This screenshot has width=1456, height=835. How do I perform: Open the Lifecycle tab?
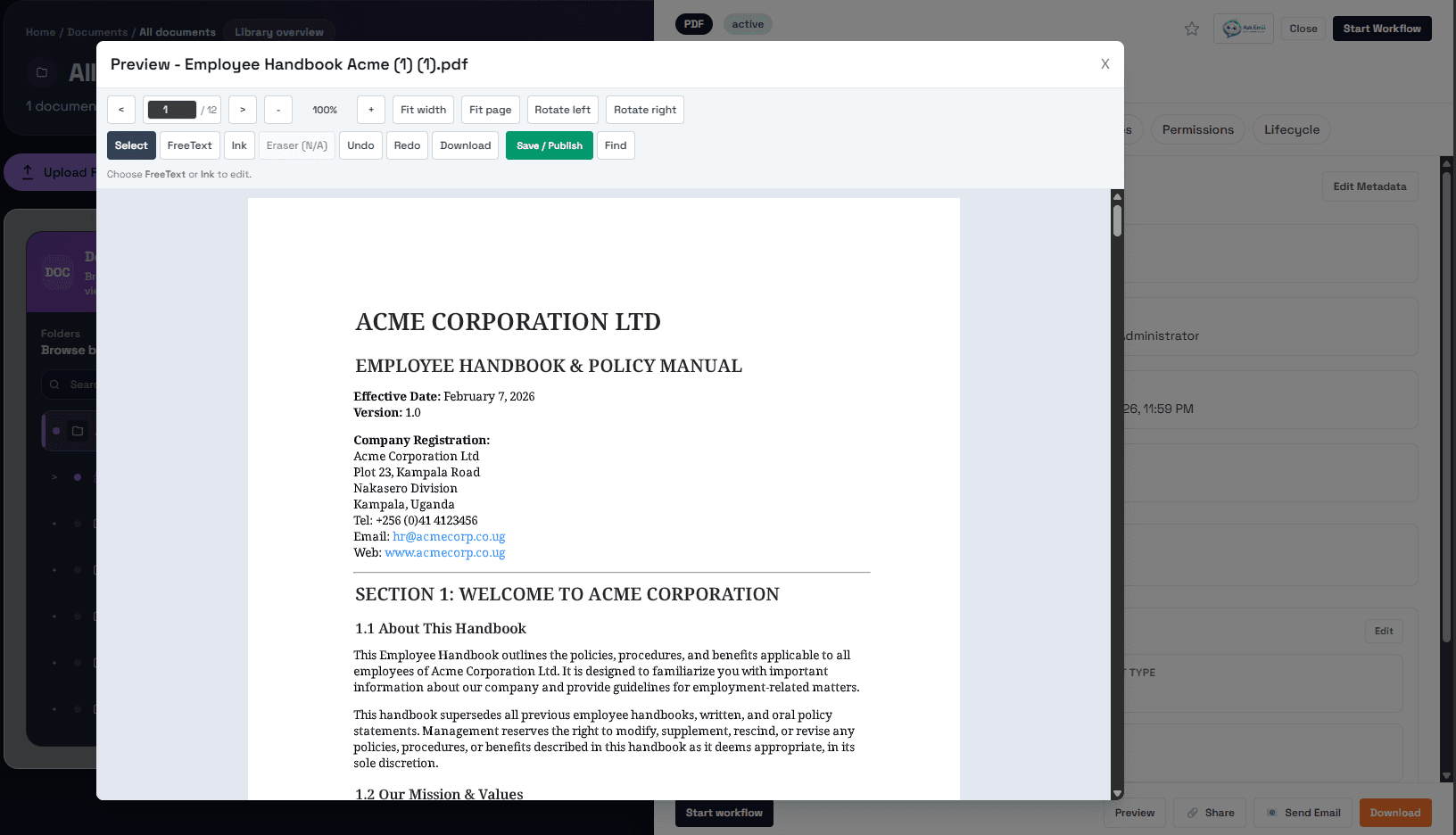point(1292,129)
